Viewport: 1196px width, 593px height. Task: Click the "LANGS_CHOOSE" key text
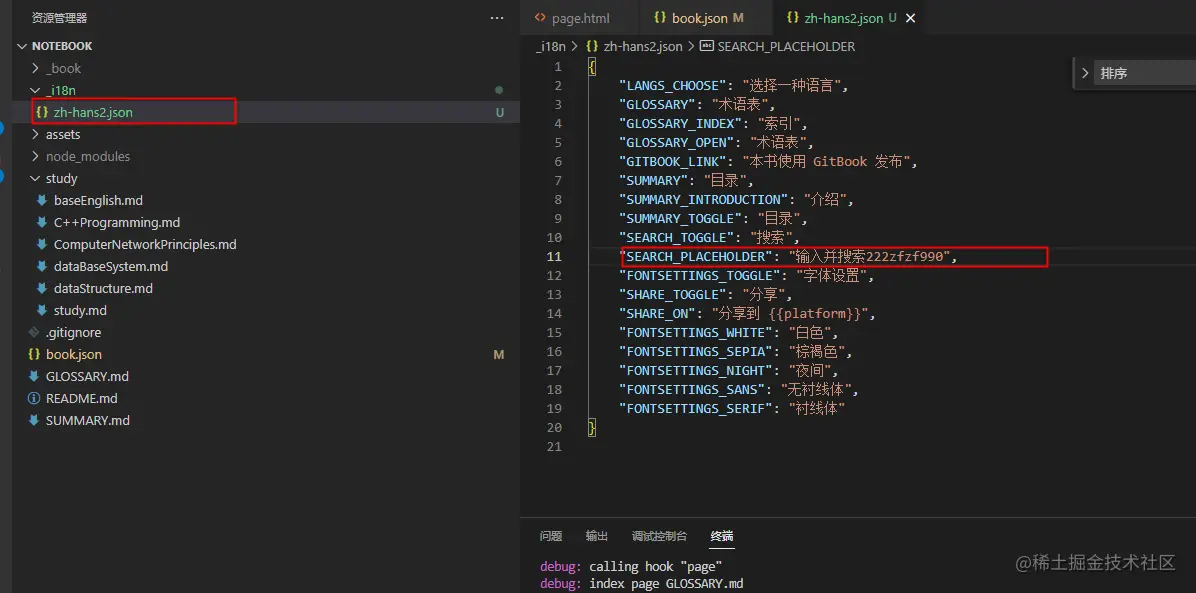[x=673, y=85]
